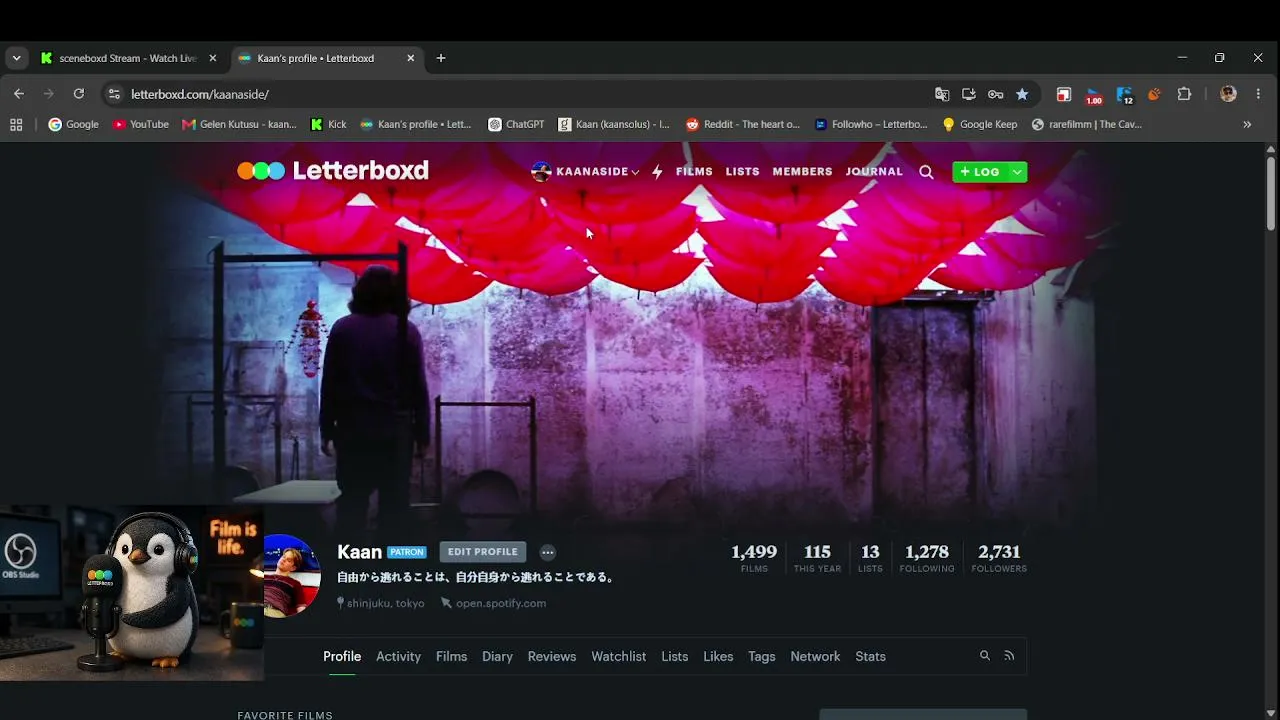This screenshot has width=1280, height=720.
Task: Open the Reddit bookmark
Action: pos(743,125)
